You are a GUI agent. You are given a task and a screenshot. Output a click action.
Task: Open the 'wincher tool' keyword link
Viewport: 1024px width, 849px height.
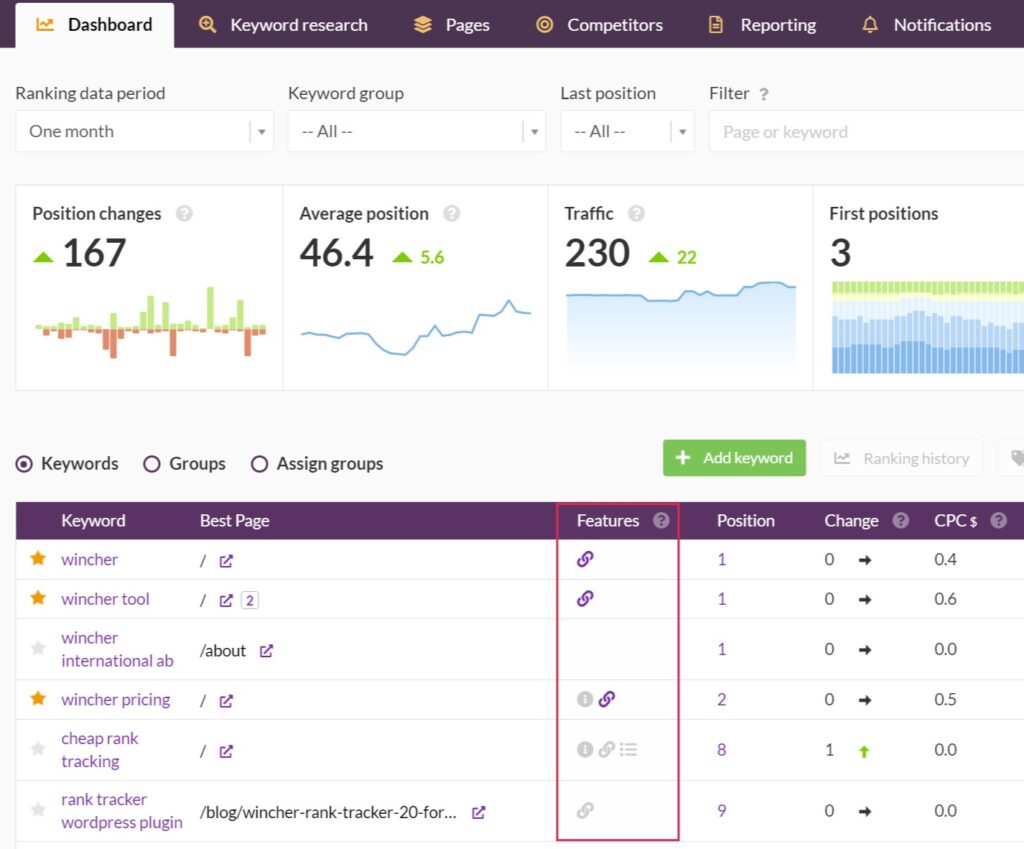point(105,599)
